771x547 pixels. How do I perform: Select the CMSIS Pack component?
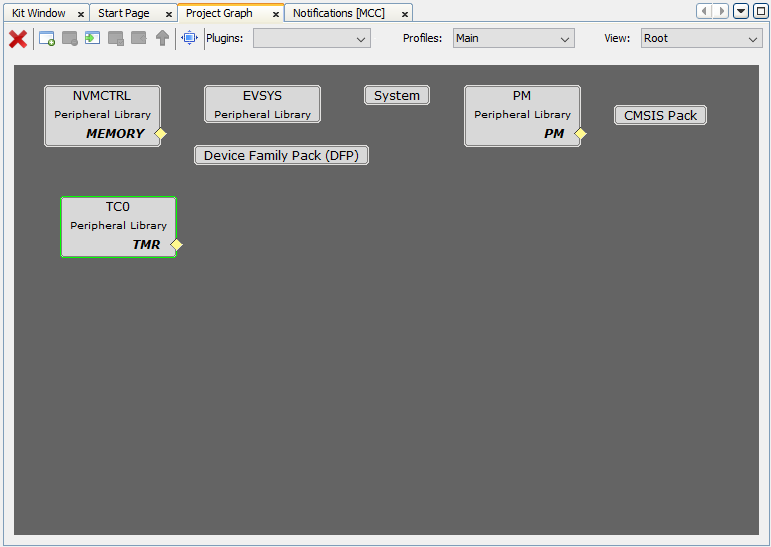pos(660,115)
